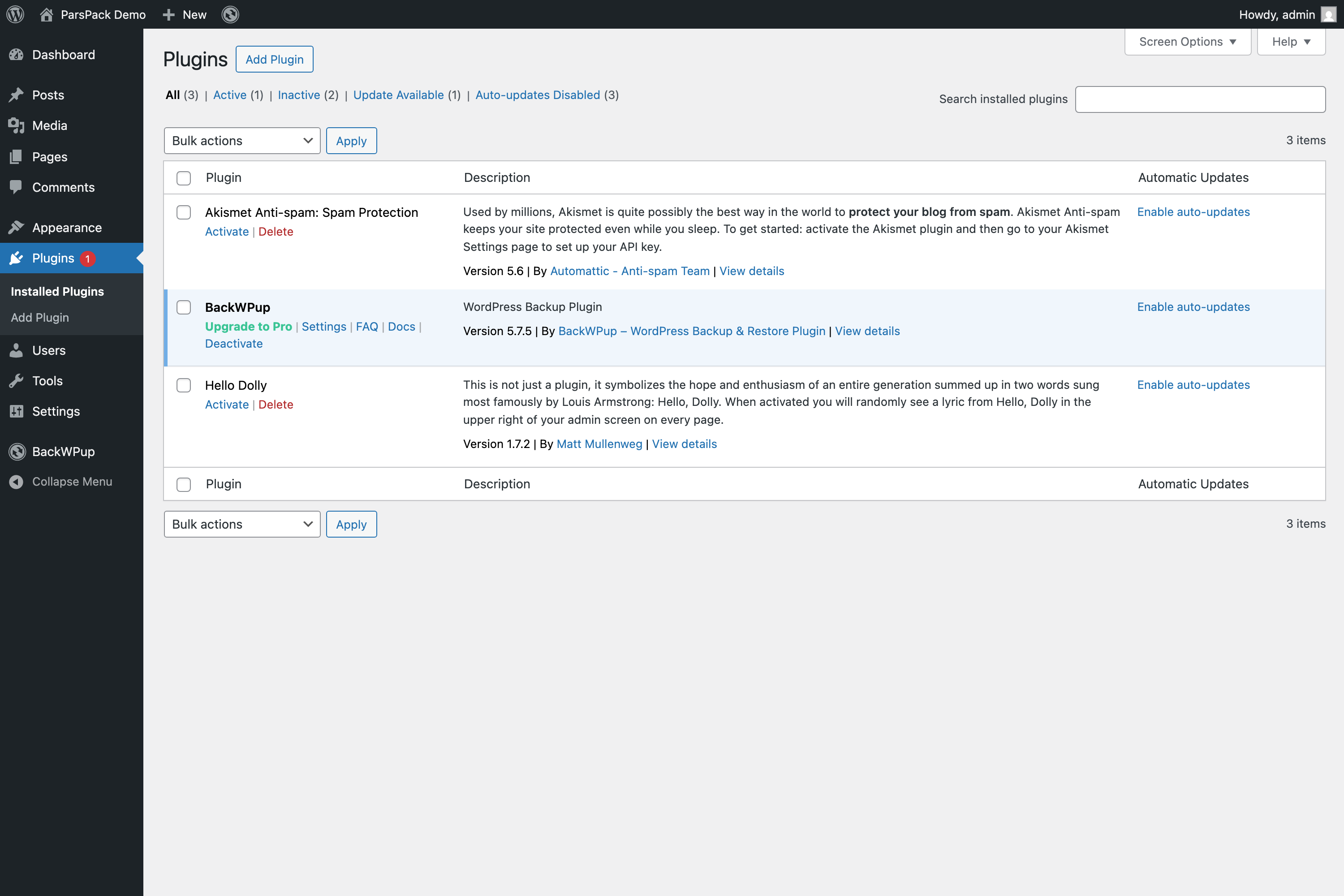Click the BackWPup sidebar icon
This screenshot has width=1344, height=896.
pyautogui.click(x=17, y=452)
